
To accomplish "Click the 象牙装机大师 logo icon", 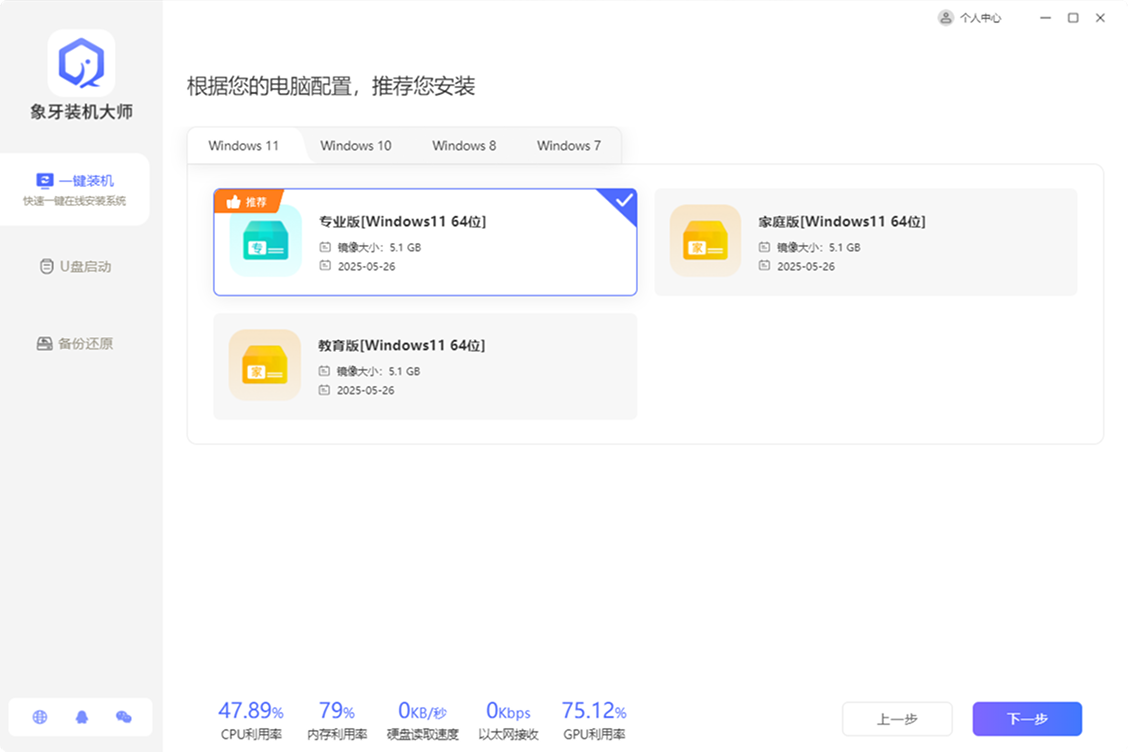I will (x=80, y=62).
